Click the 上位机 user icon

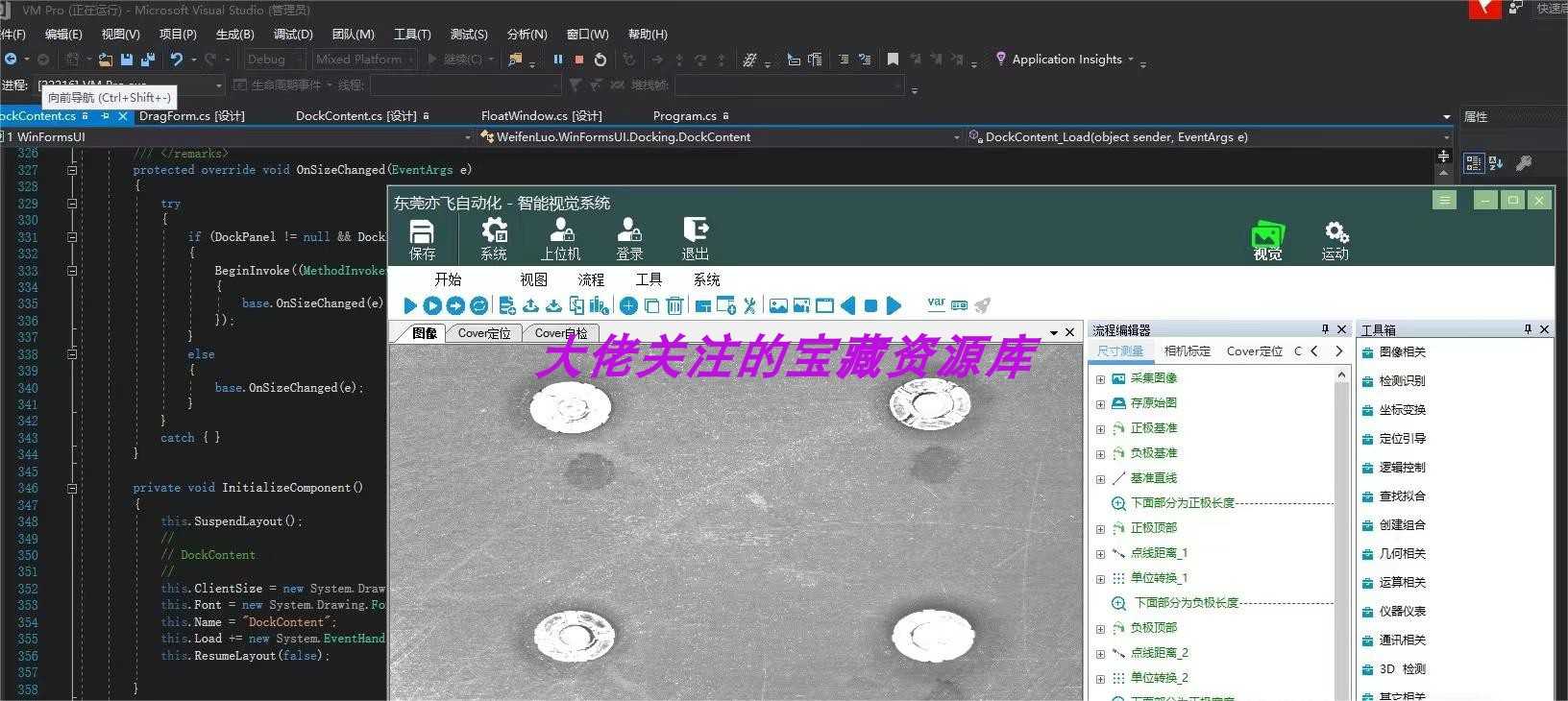[x=560, y=240]
